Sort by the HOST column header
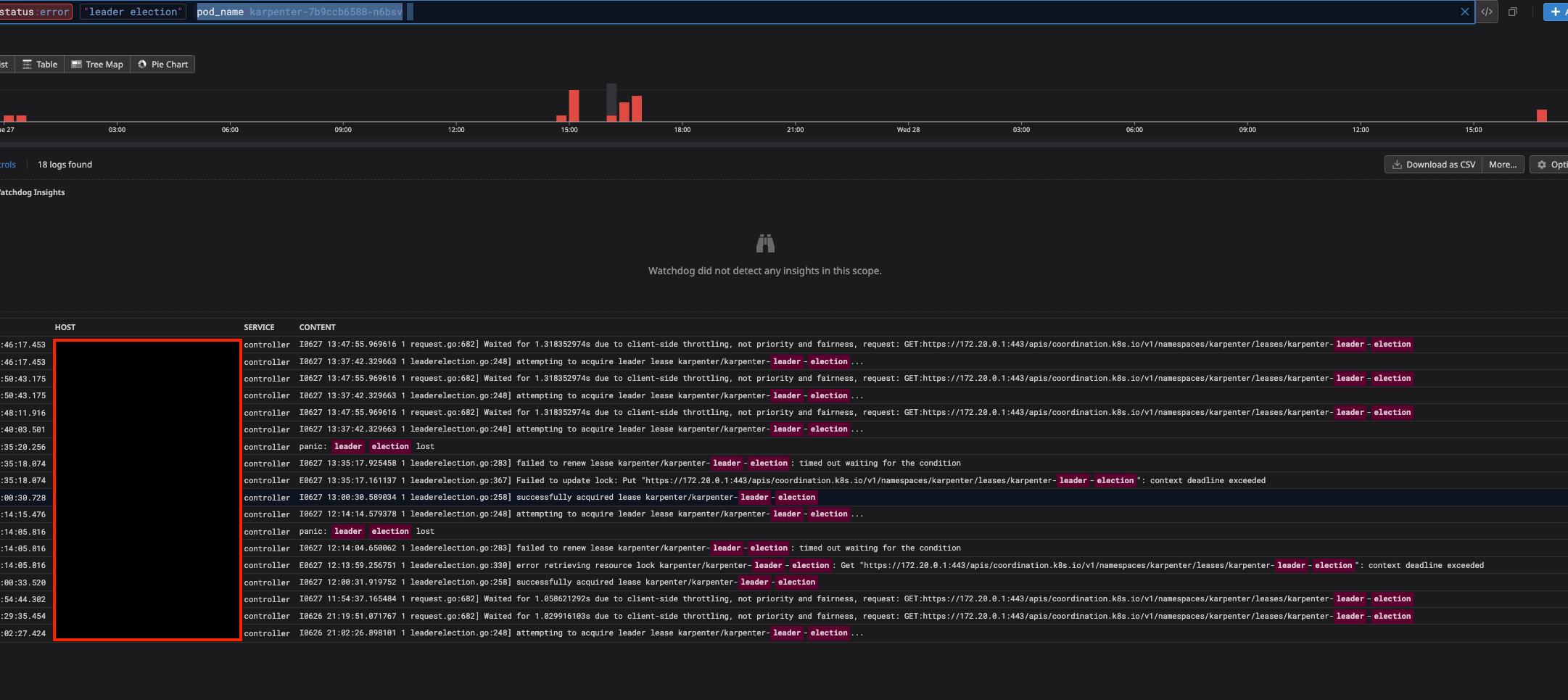The image size is (1568, 700). tap(65, 327)
